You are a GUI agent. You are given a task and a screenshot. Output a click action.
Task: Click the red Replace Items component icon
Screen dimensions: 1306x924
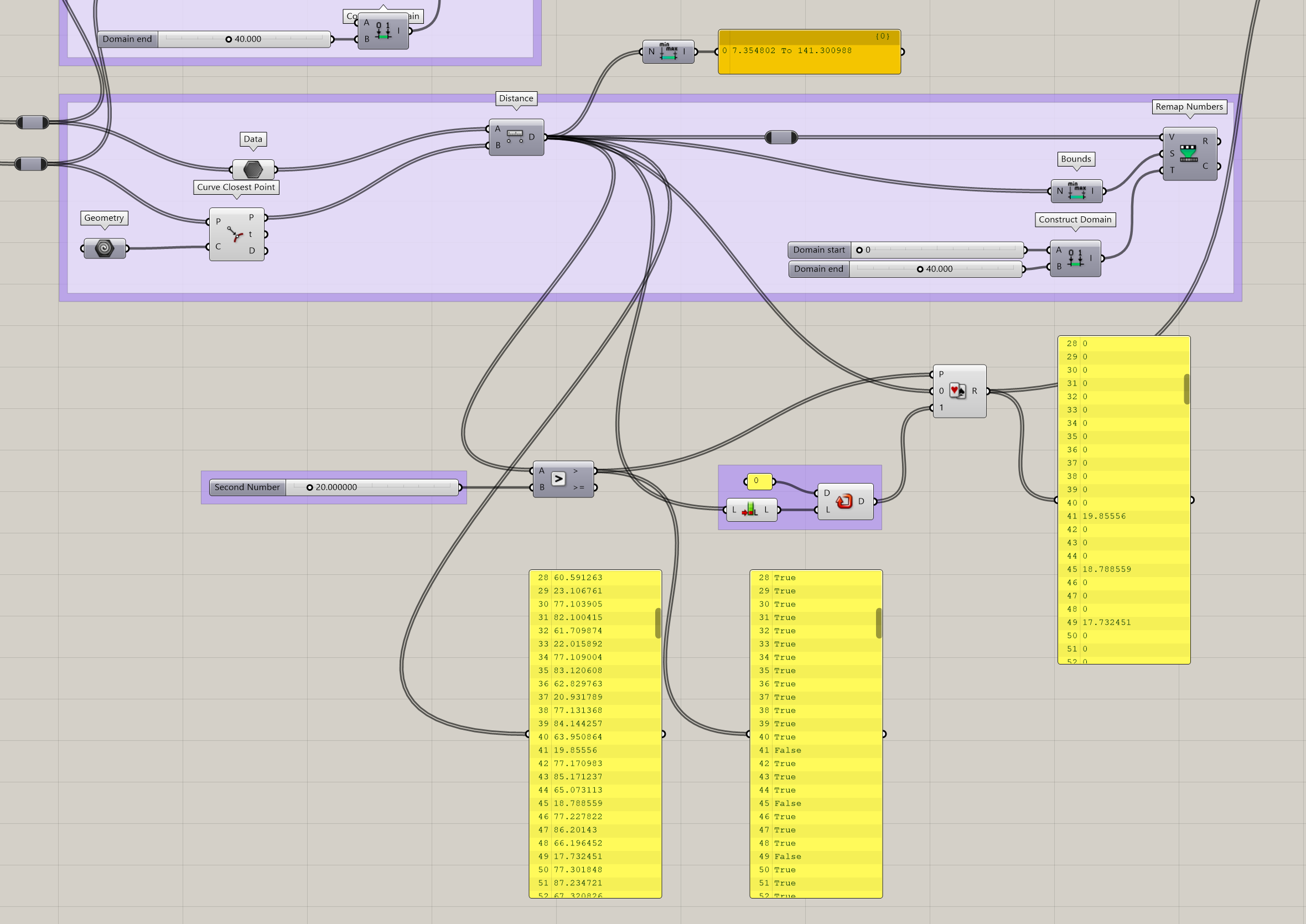(844, 501)
